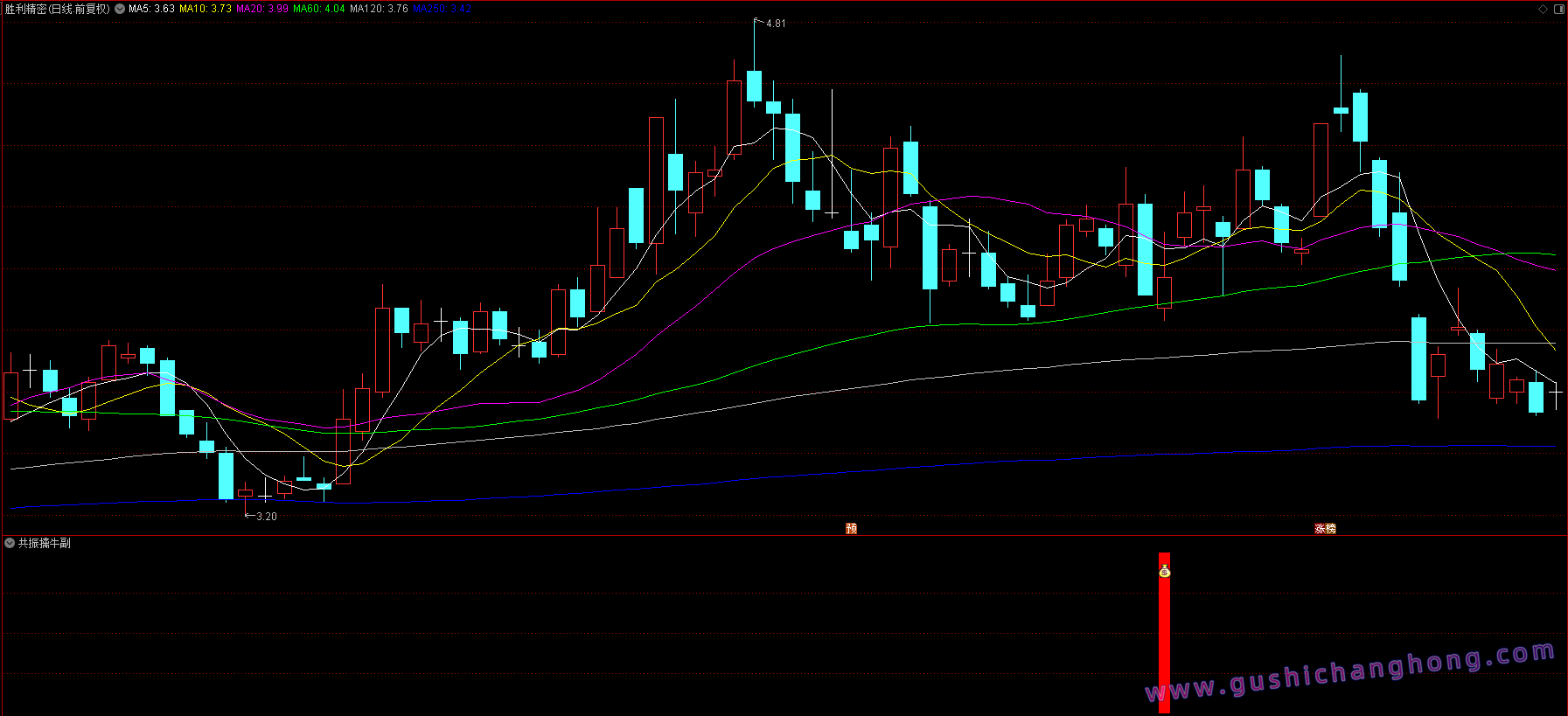Click the money bag signal icon
Image resolution: width=1568 pixels, height=716 pixels.
[1164, 572]
